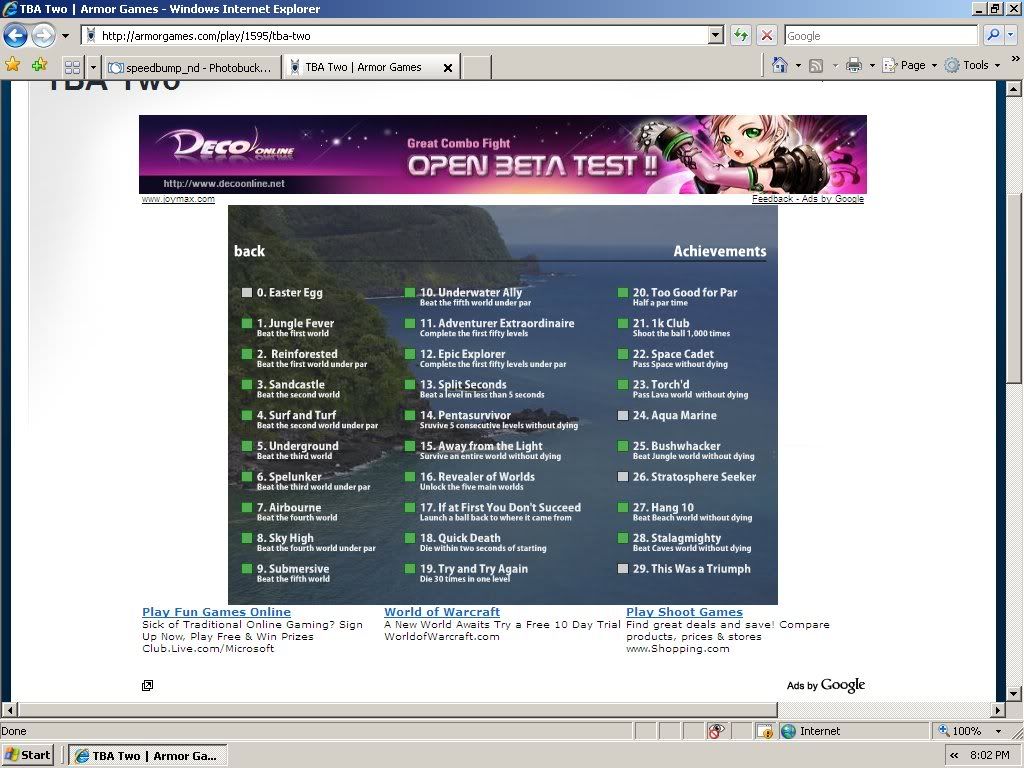Image resolution: width=1024 pixels, height=768 pixels.
Task: Click the green box beside Jungle Fever
Action: click(246, 324)
